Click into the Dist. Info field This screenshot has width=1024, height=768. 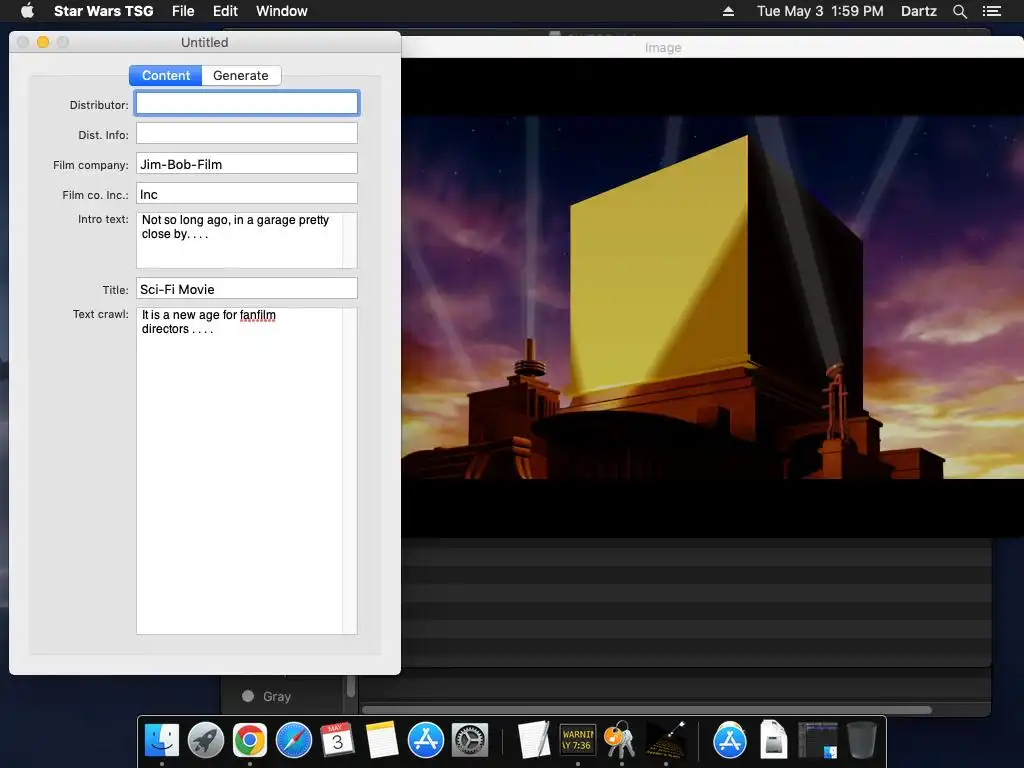(247, 133)
